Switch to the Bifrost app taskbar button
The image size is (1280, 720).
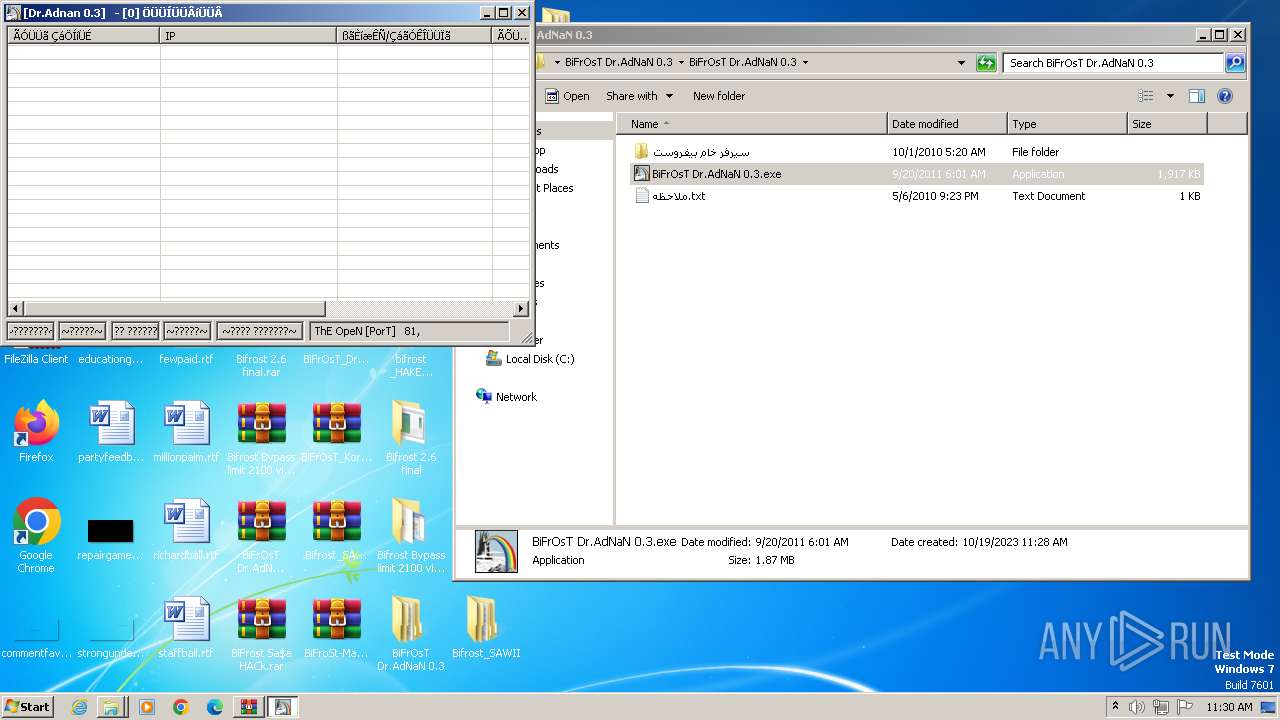tap(283, 707)
